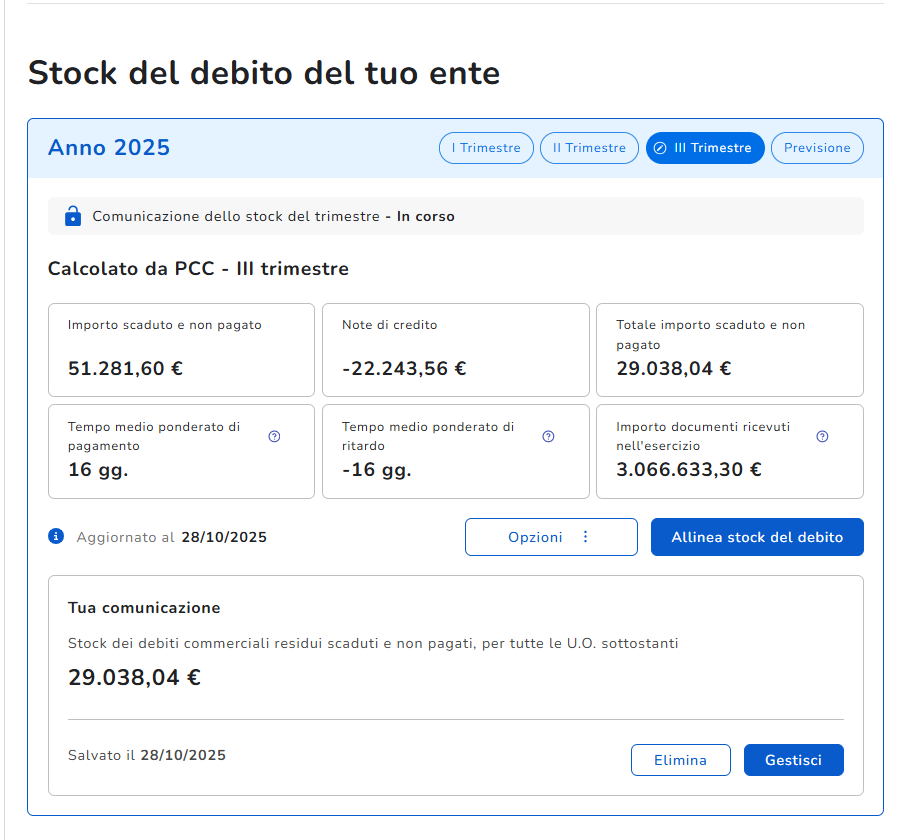Image resolution: width=920 pixels, height=840 pixels.
Task: Click the Elimina button
Action: 680,760
